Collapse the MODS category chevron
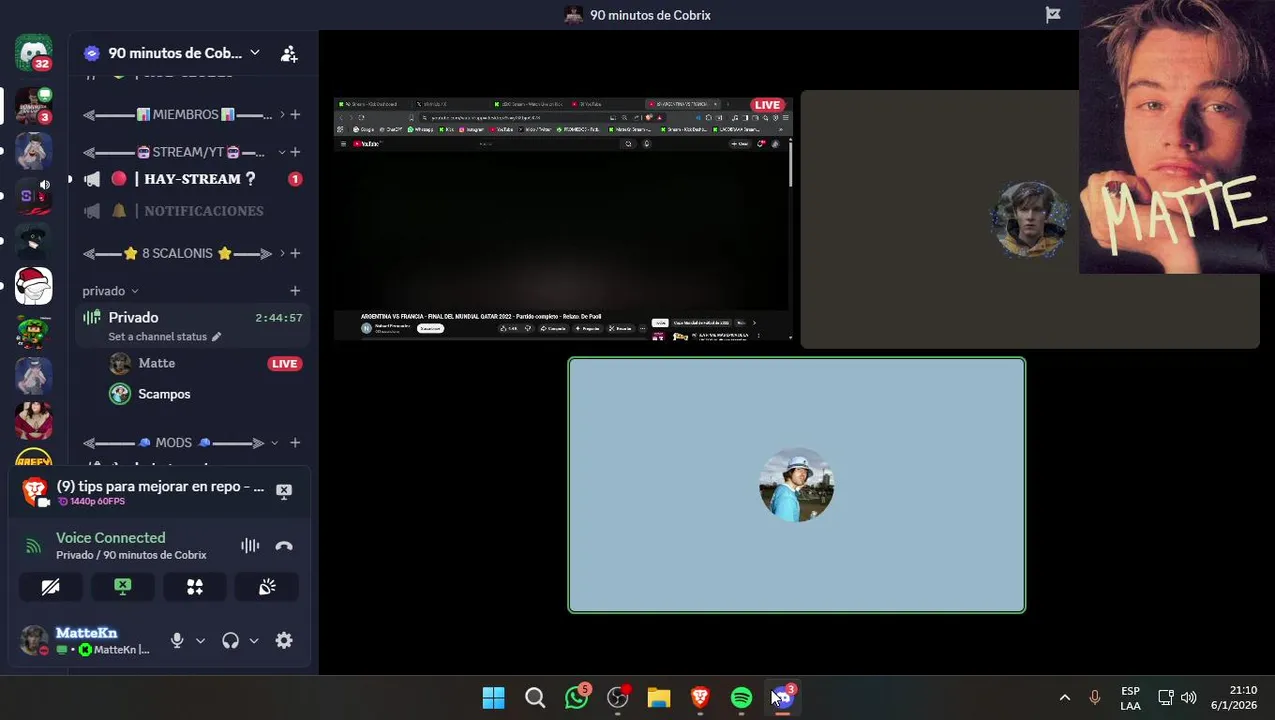 (275, 443)
